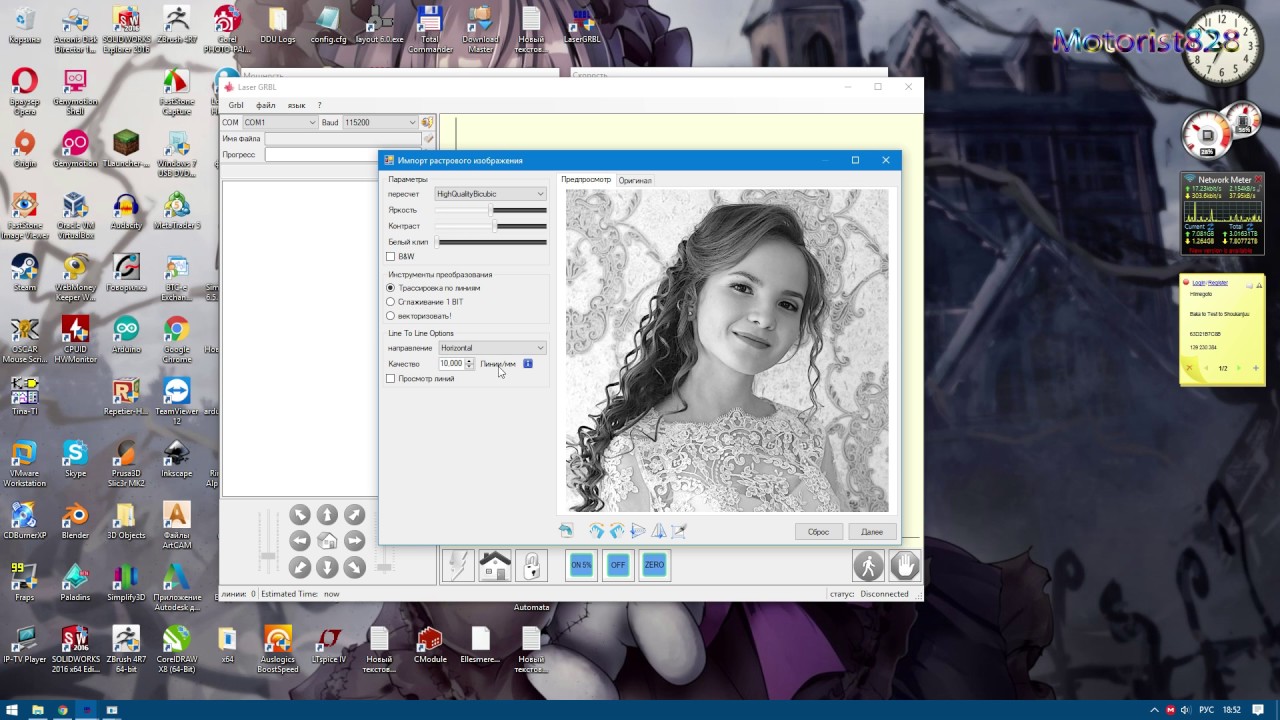Image resolution: width=1280 pixels, height=720 pixels.
Task: Switch to the Предпросмотр tab
Action: [586, 180]
